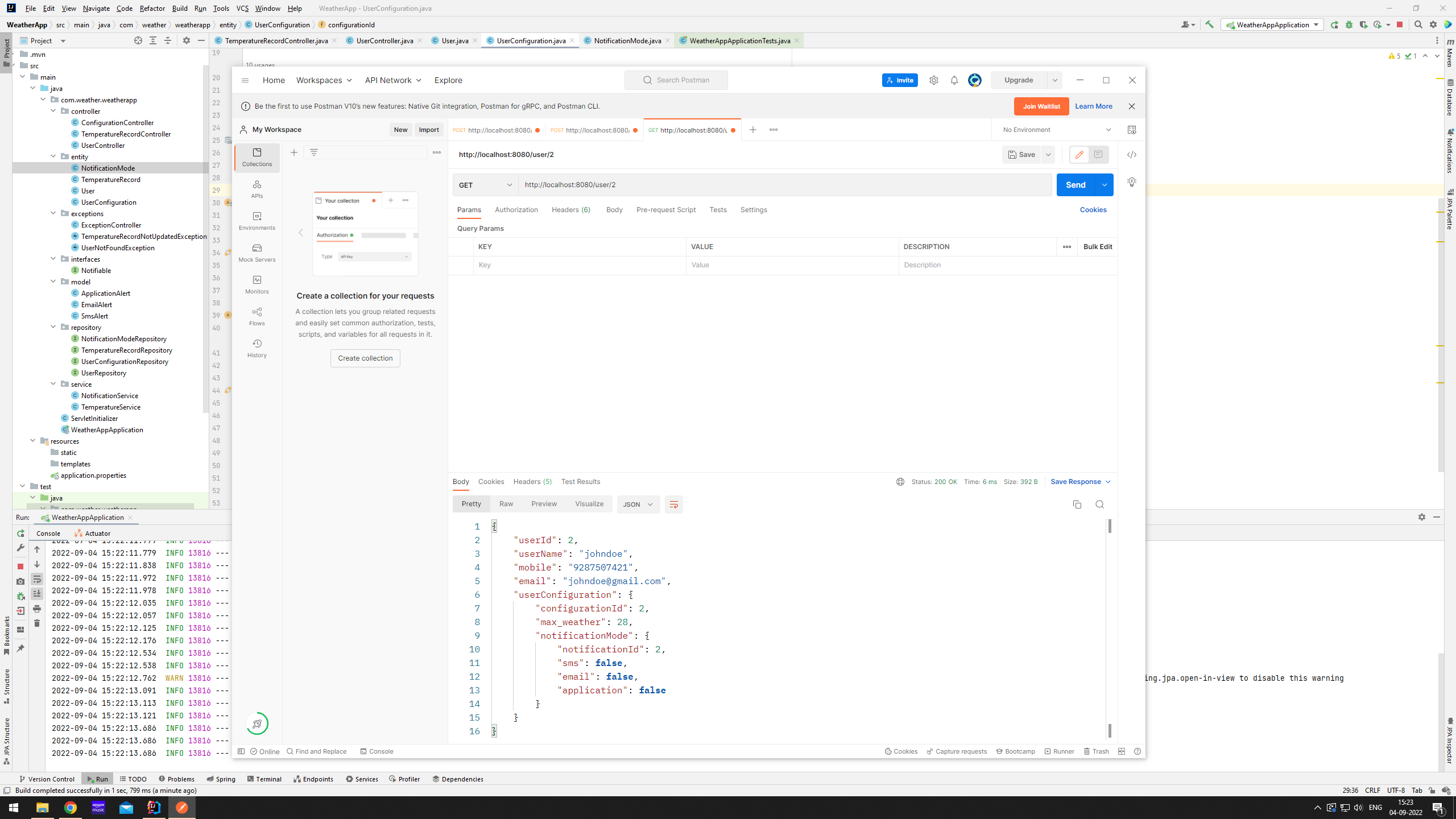
Task: Click the Search Postman field
Action: tap(676, 80)
